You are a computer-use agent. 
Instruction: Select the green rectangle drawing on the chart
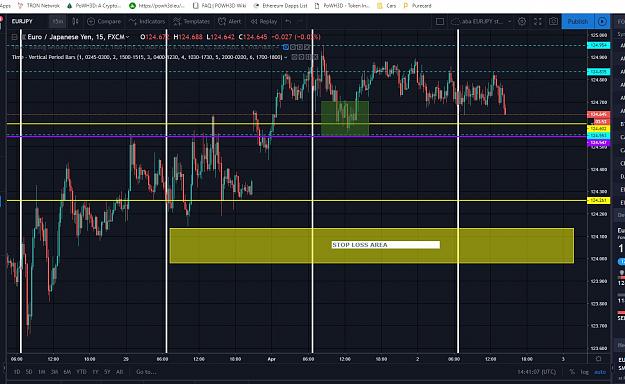tap(345, 118)
